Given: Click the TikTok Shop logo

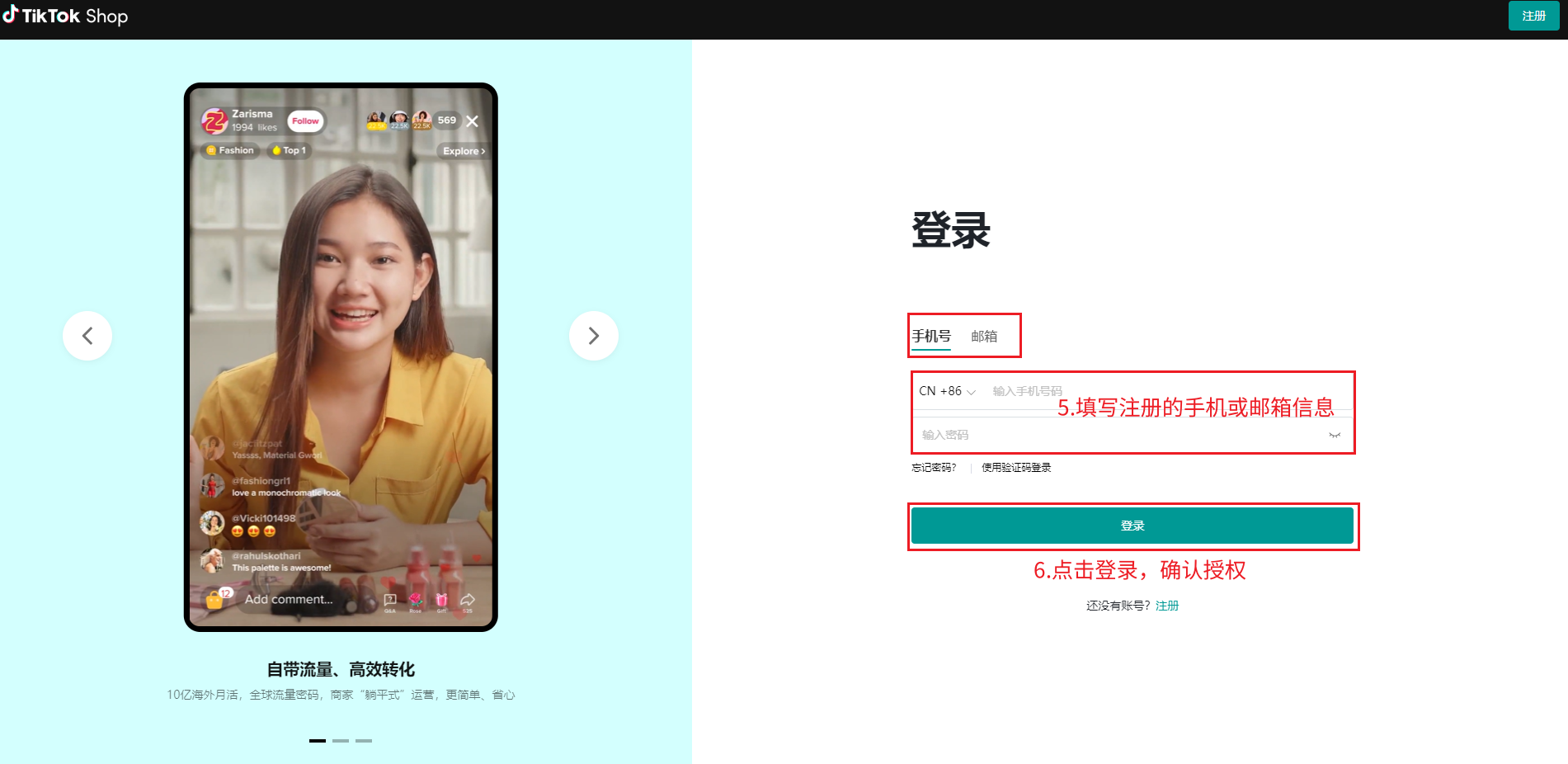Looking at the screenshot, I should point(66,16).
